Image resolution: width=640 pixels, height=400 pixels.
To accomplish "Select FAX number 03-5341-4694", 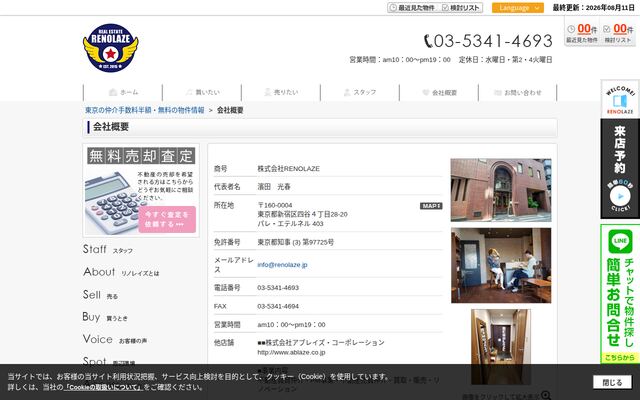I will 278,306.
